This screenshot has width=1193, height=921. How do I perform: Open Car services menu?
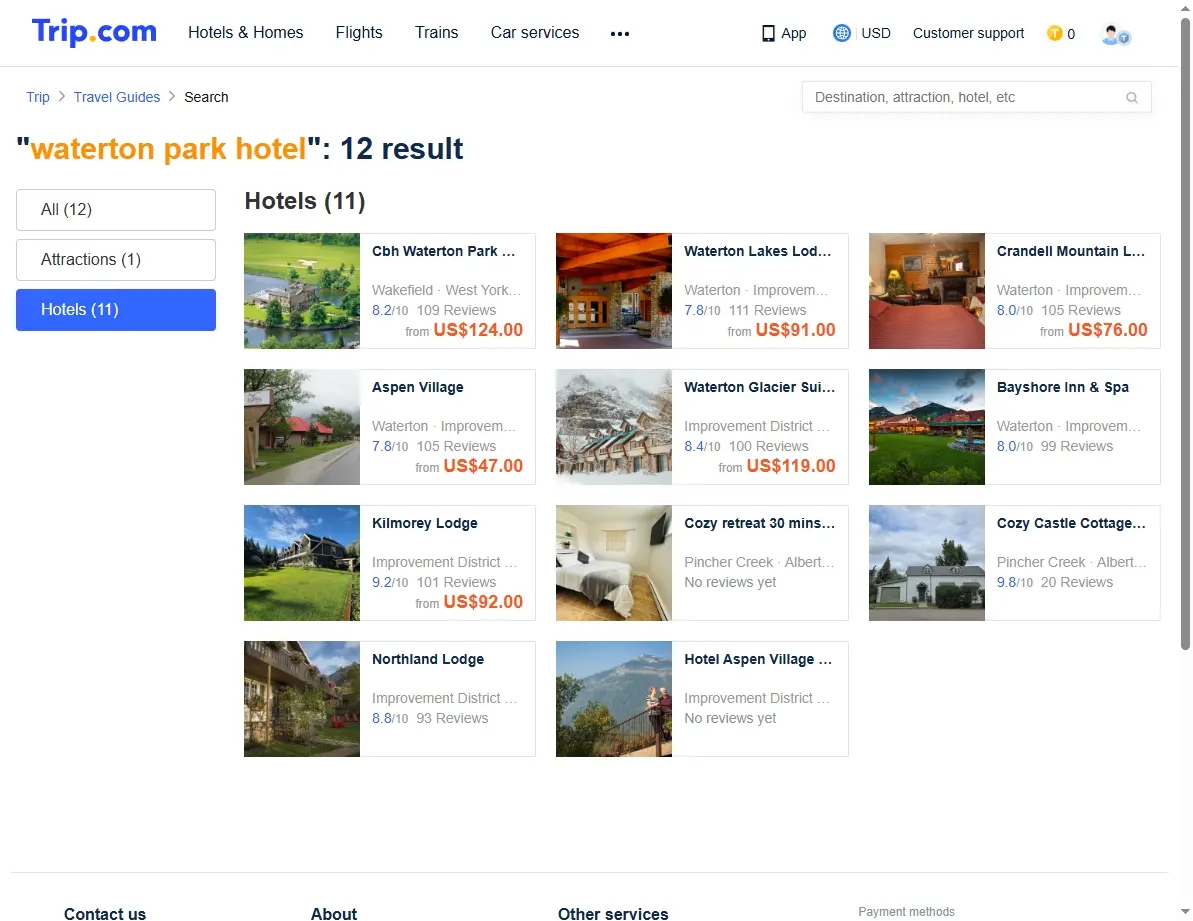(x=535, y=33)
